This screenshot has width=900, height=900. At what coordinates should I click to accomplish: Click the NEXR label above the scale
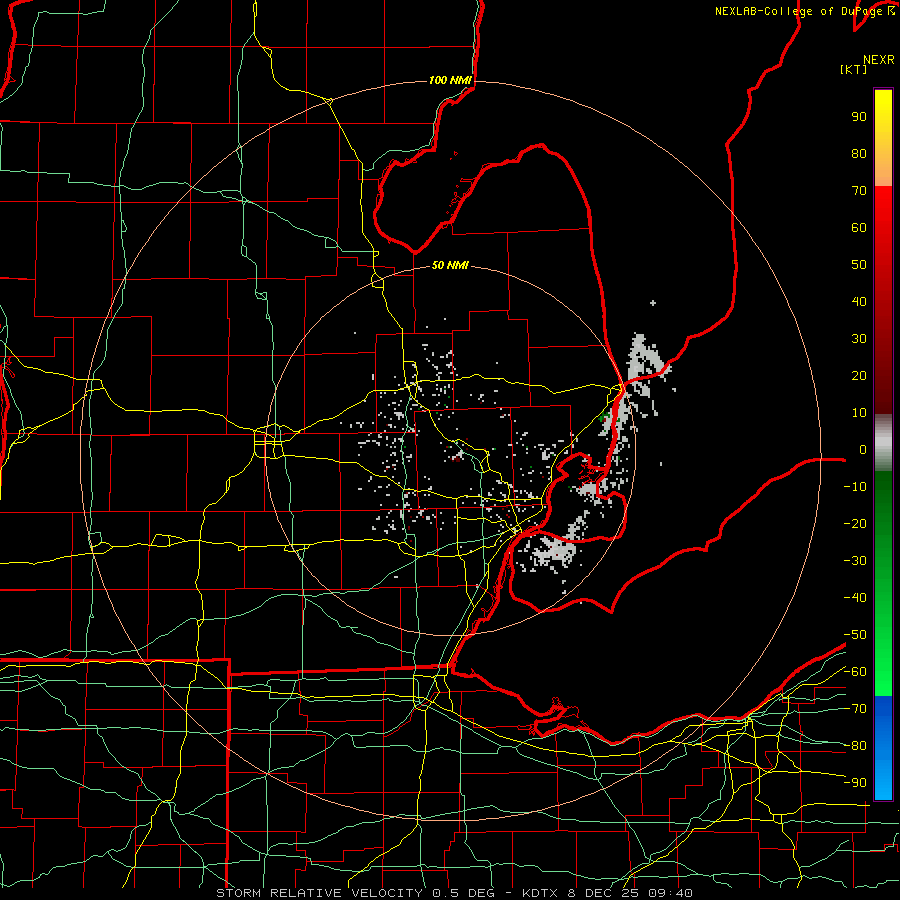point(878,60)
